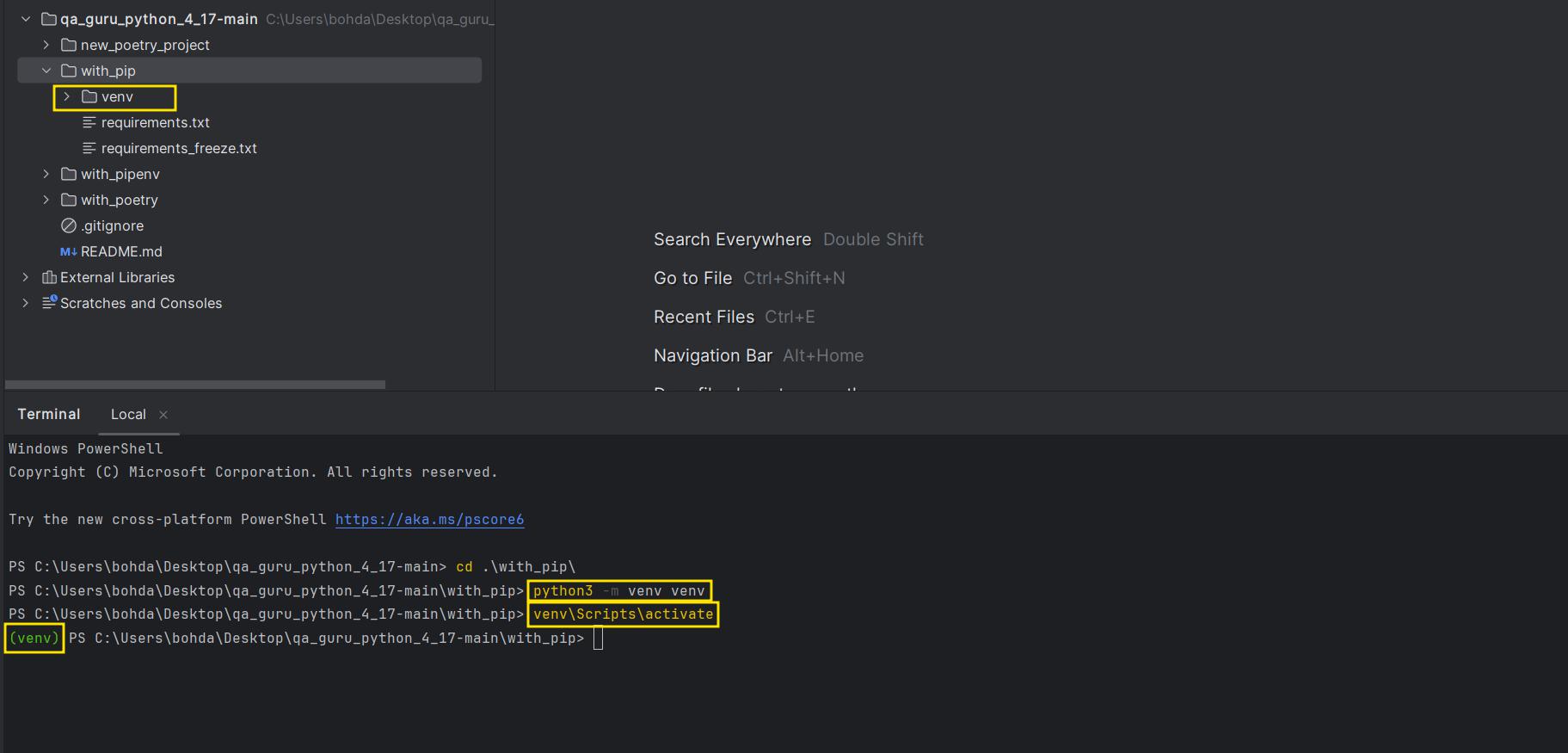Image resolution: width=1568 pixels, height=753 pixels.
Task: Select the venv folder in tree
Action: tap(117, 96)
